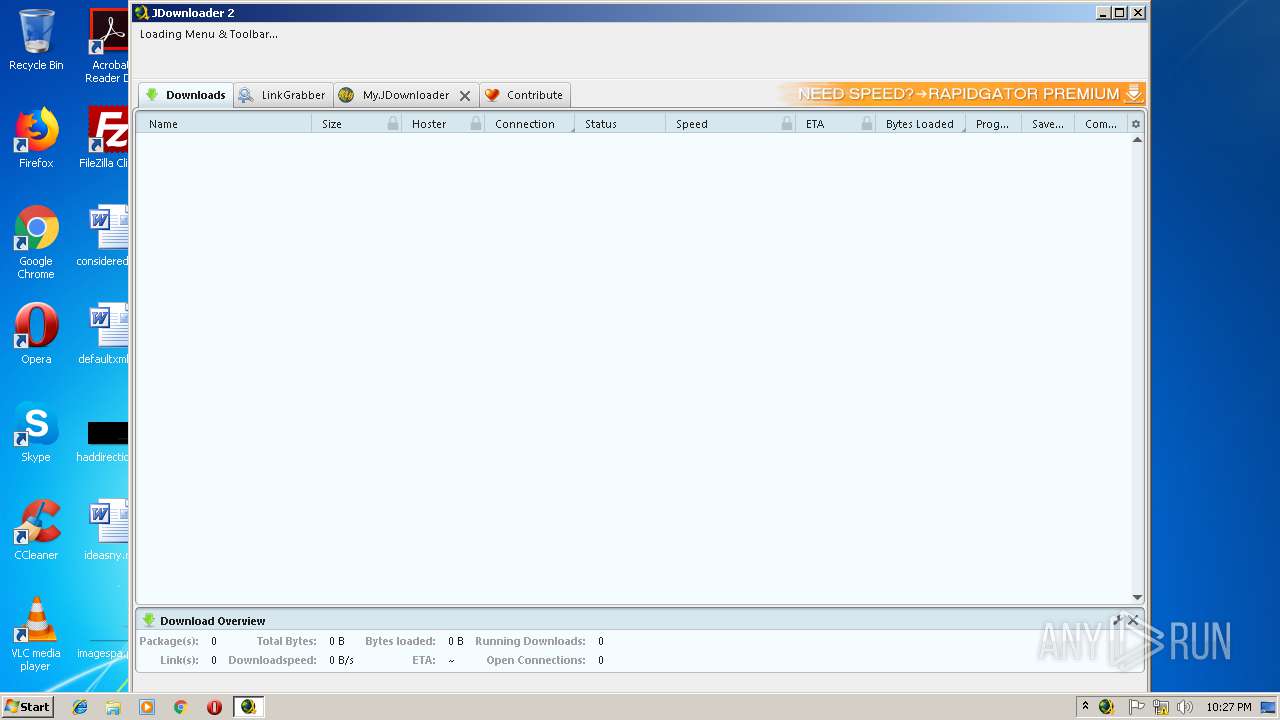Open Chrome from the taskbar

coord(180,707)
